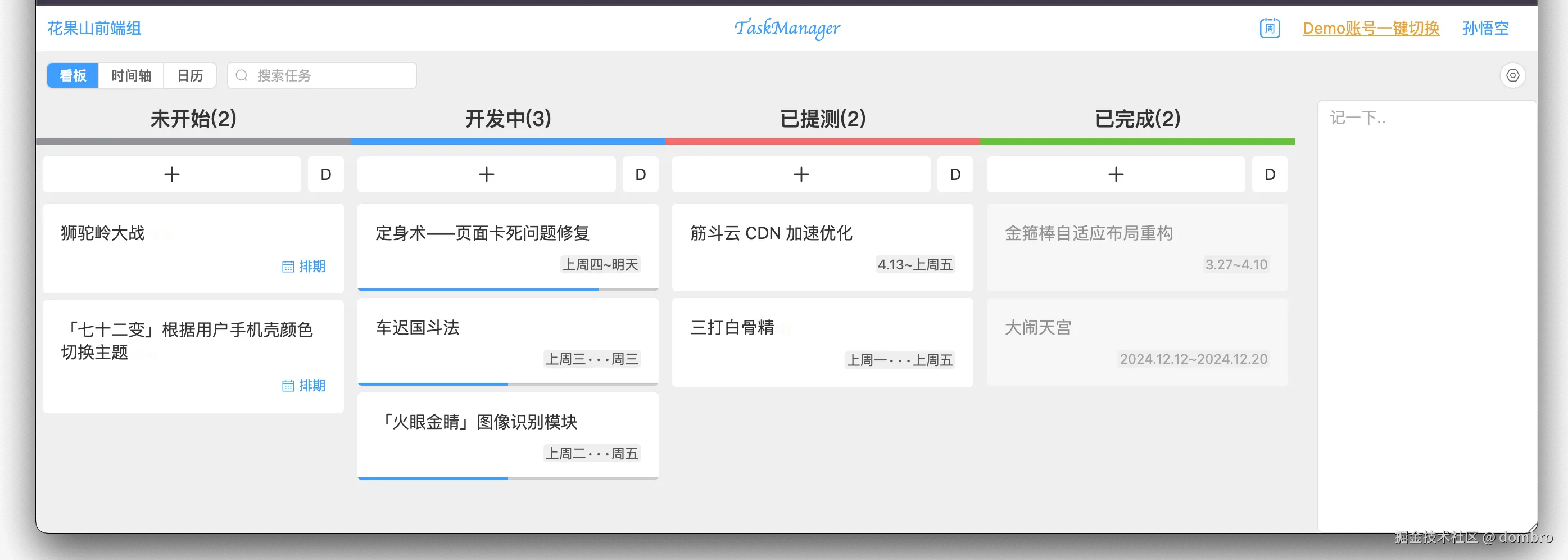Click the D button in 未开始 column

coord(325,175)
